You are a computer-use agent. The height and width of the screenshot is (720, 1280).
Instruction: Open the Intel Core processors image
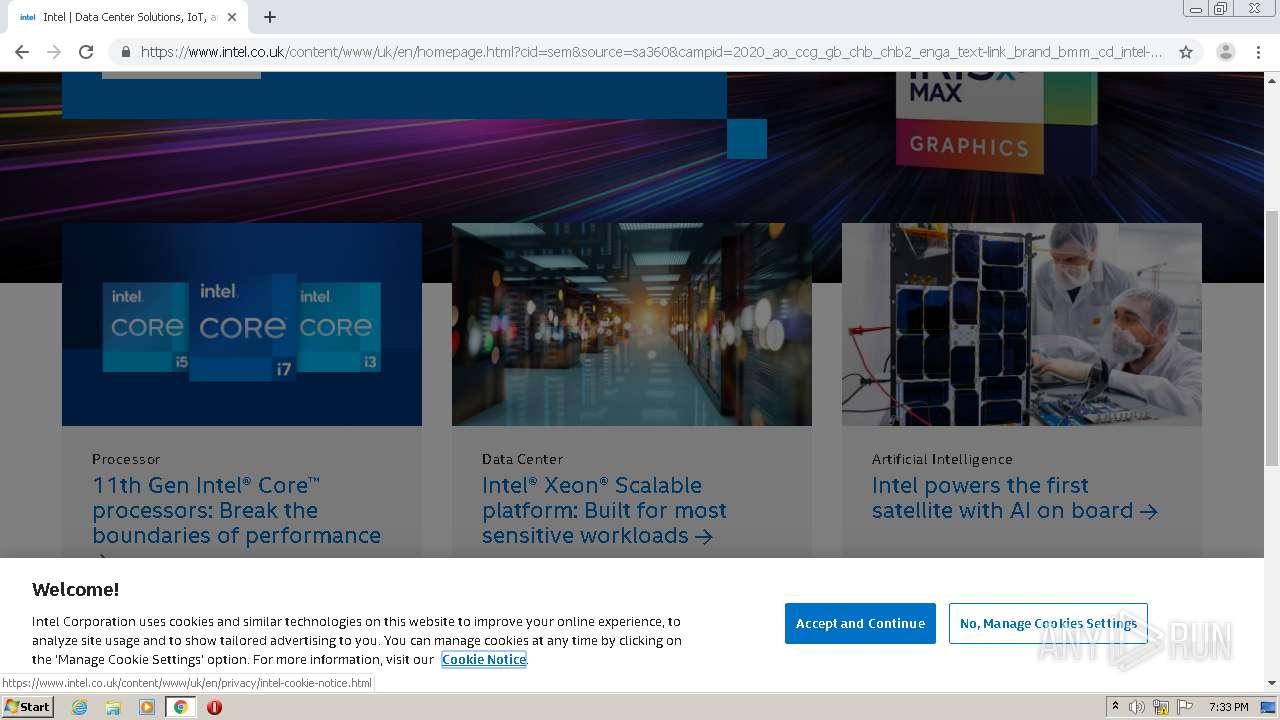click(242, 324)
